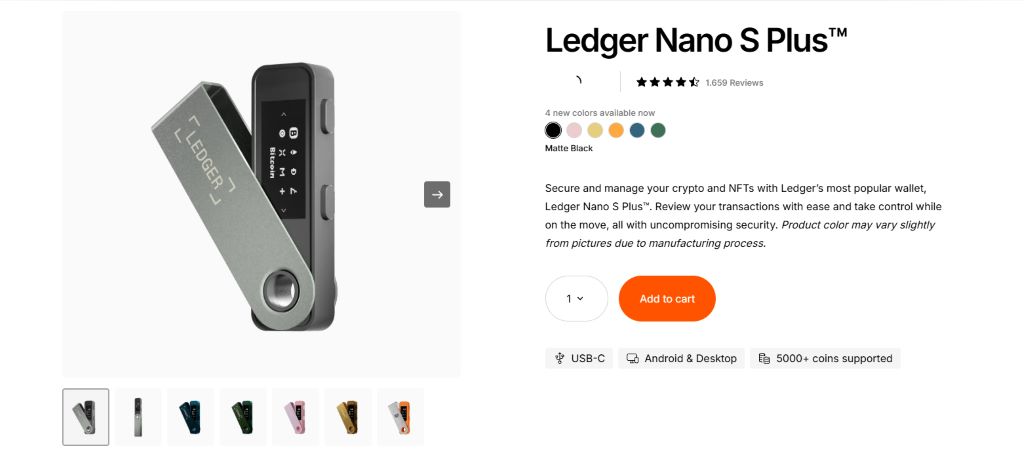Pick the pale yellow color swatch
Viewport: 1024px width, 465px height.
tap(595, 130)
